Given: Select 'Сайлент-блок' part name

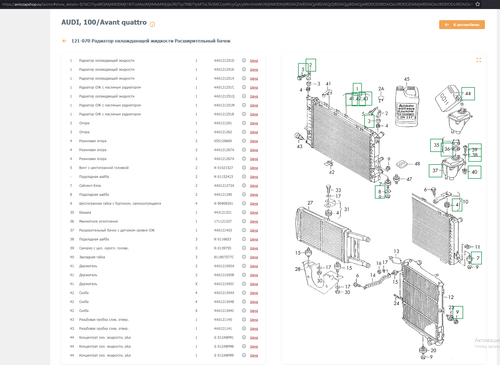Looking at the screenshot, I should point(90,185).
